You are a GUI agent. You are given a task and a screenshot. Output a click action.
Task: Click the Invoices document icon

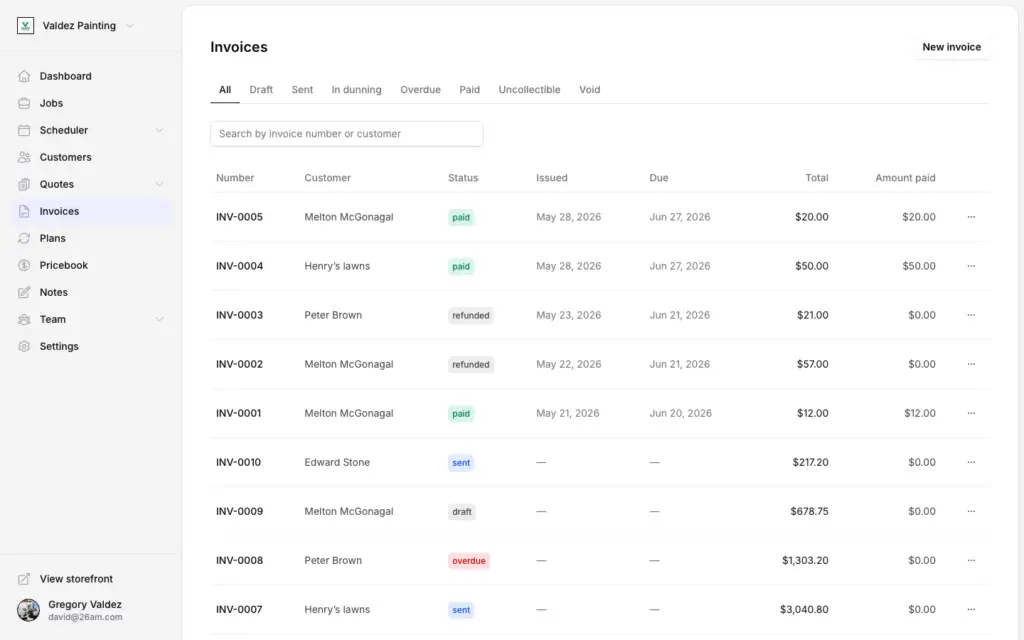click(24, 211)
